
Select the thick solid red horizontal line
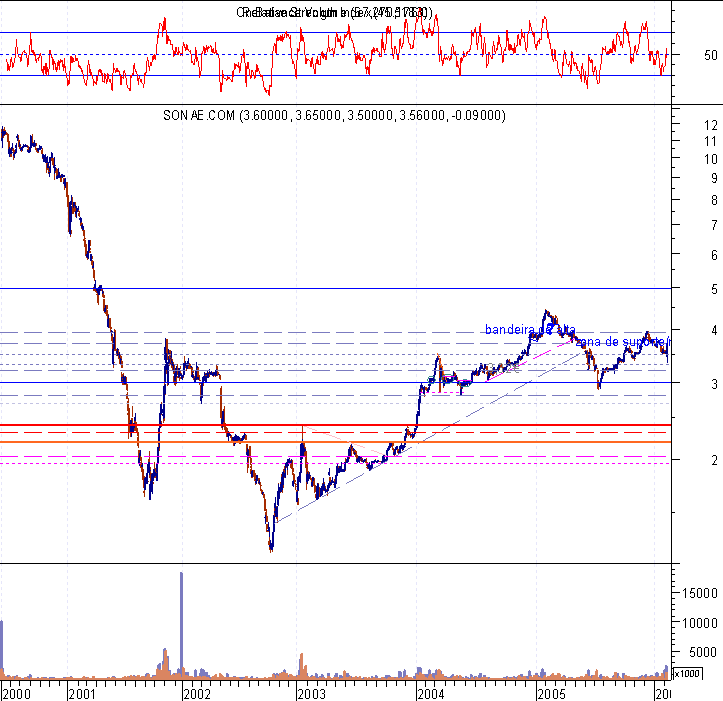click(x=336, y=425)
